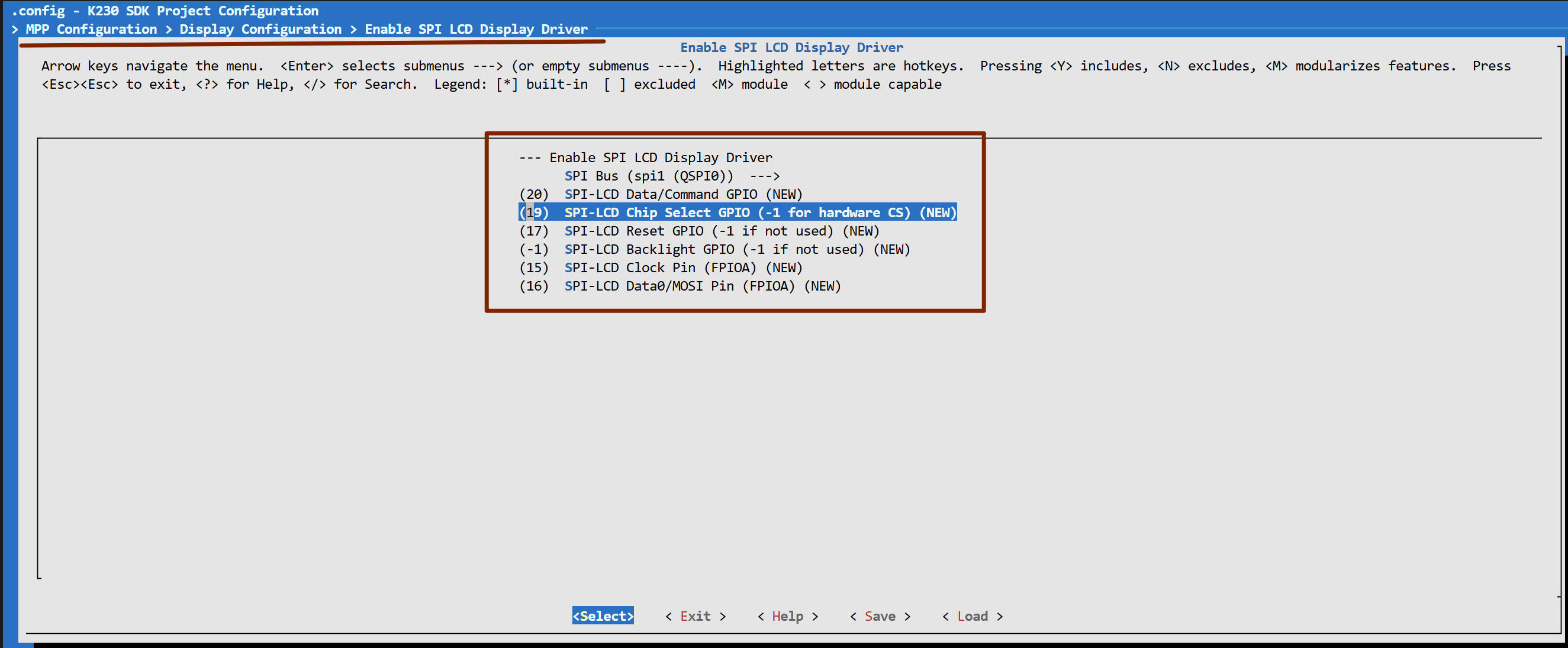
Task: Click the Save button
Action: 880,616
